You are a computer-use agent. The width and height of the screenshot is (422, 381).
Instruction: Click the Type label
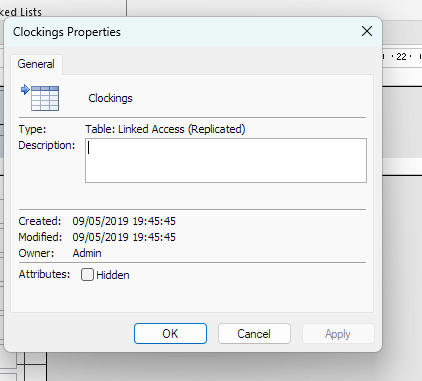tap(32, 129)
